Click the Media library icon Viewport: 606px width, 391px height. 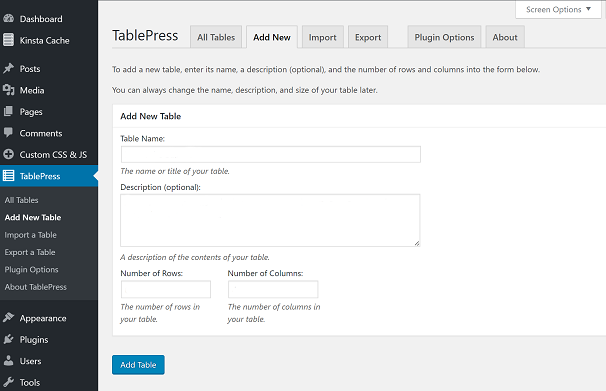9,90
